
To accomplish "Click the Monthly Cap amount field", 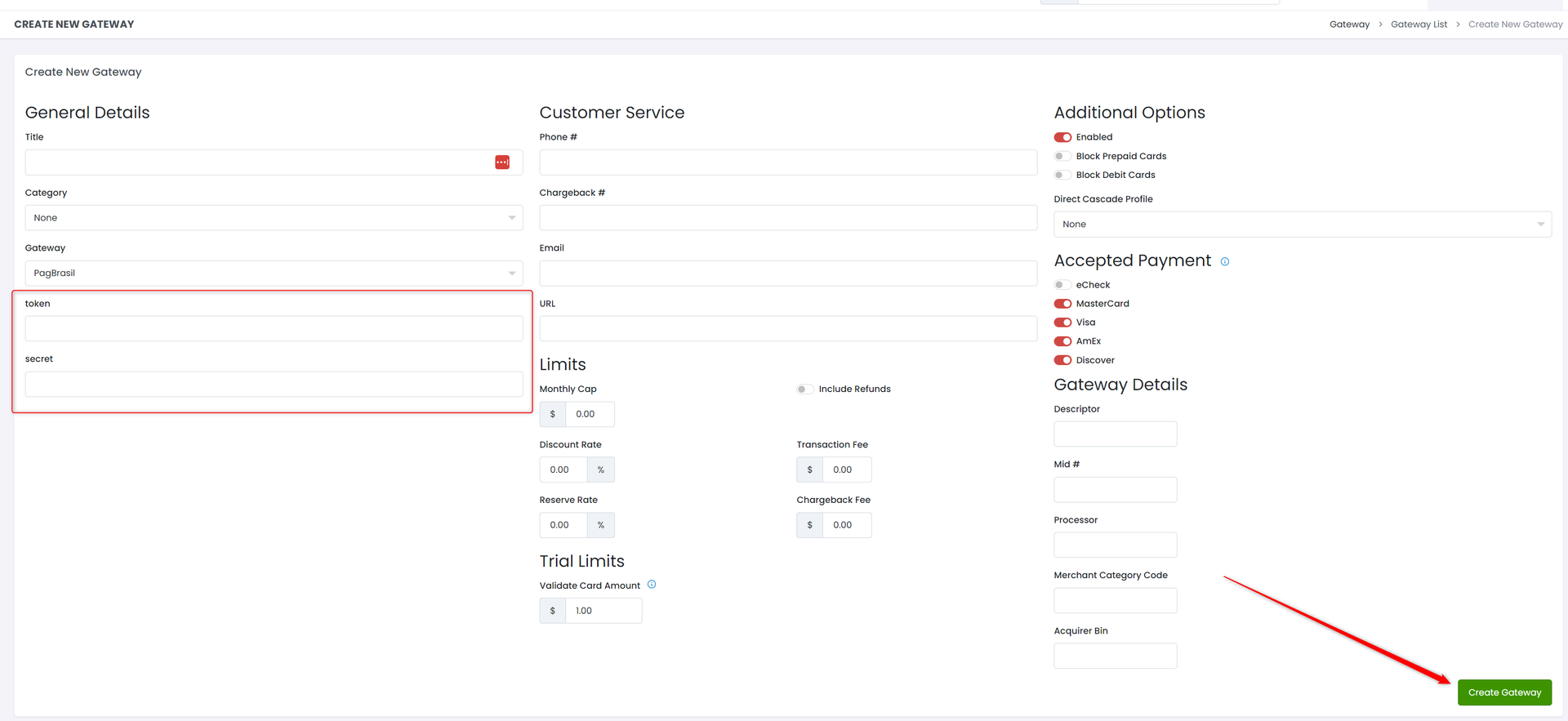I will (589, 415).
